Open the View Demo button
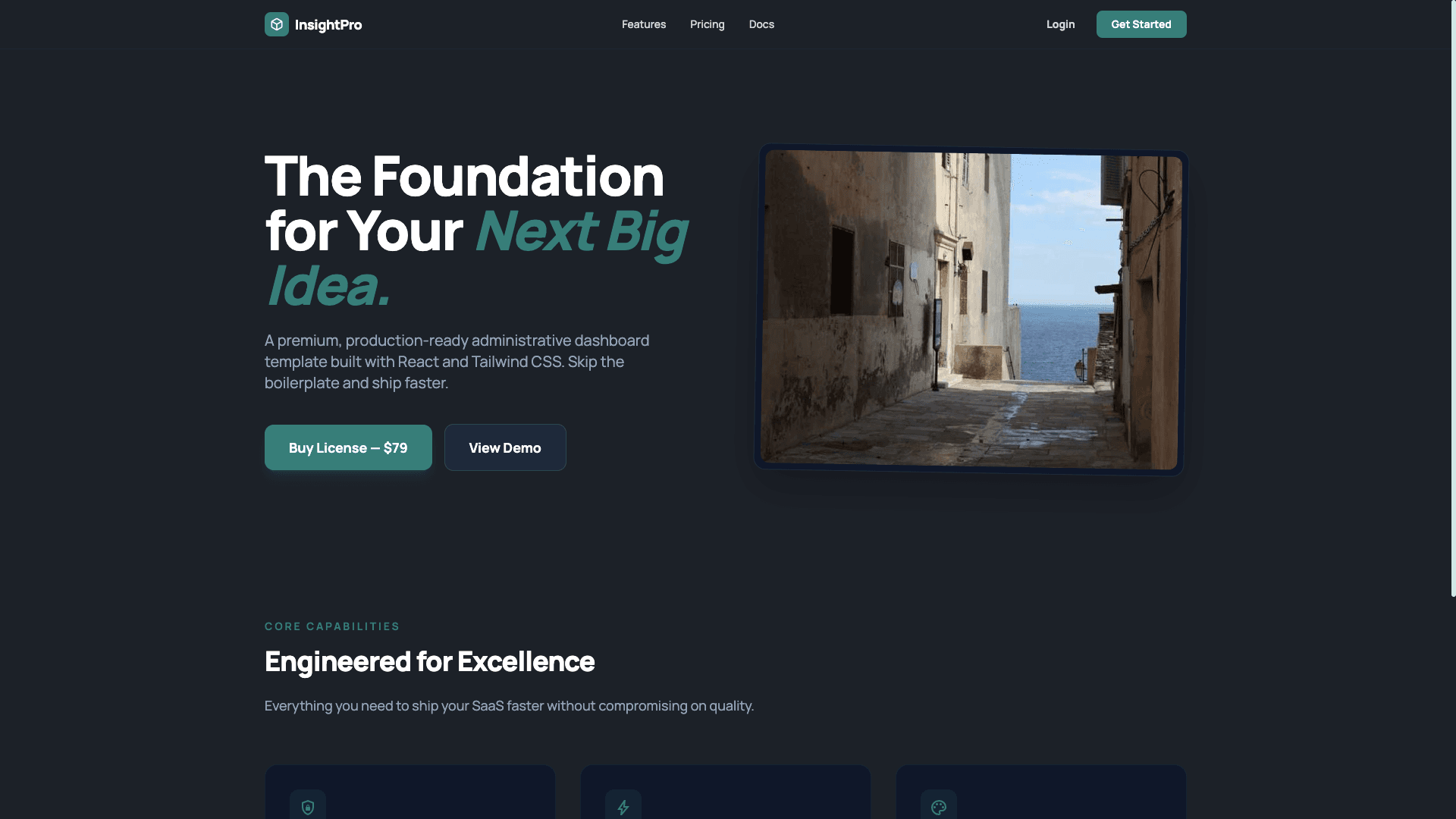 505,447
